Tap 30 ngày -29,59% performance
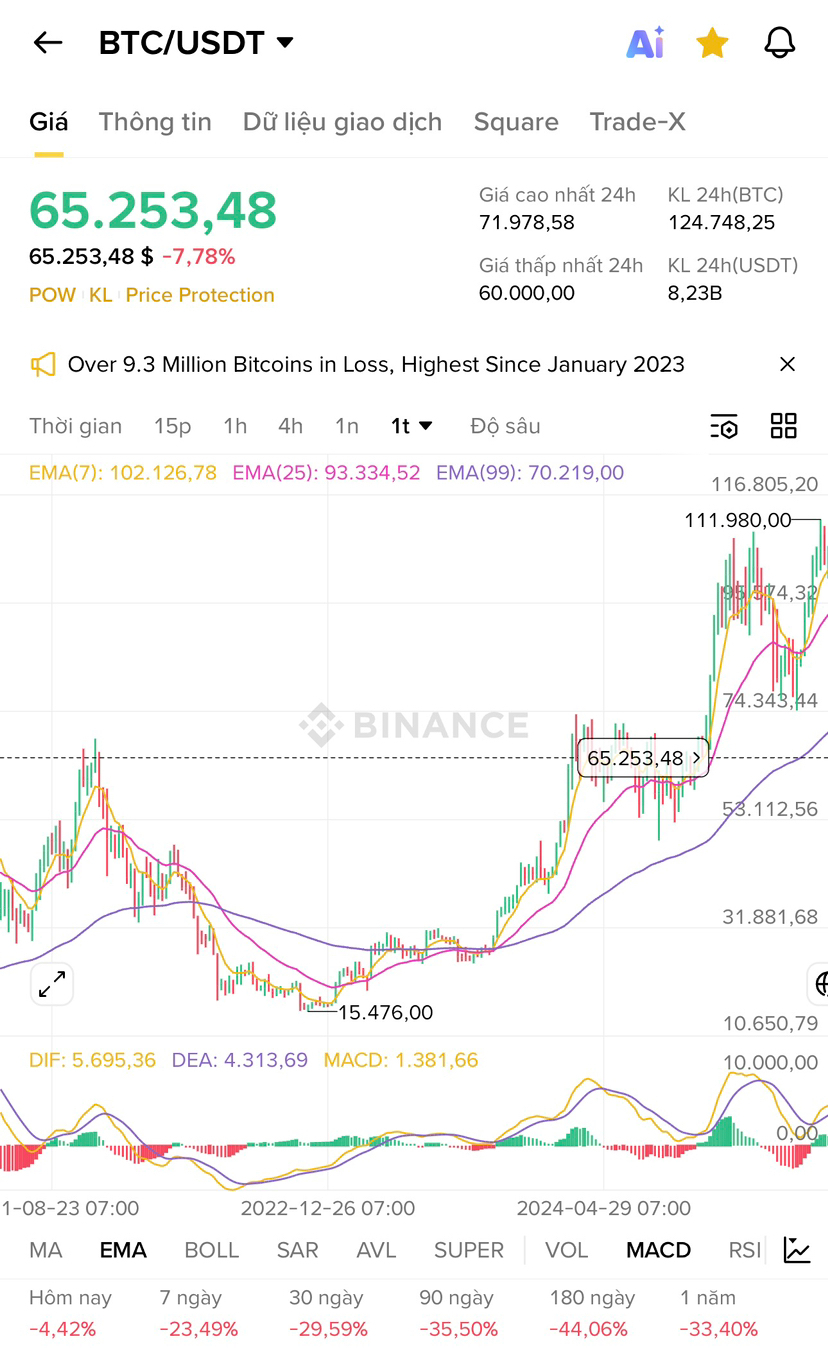 [x=329, y=1313]
